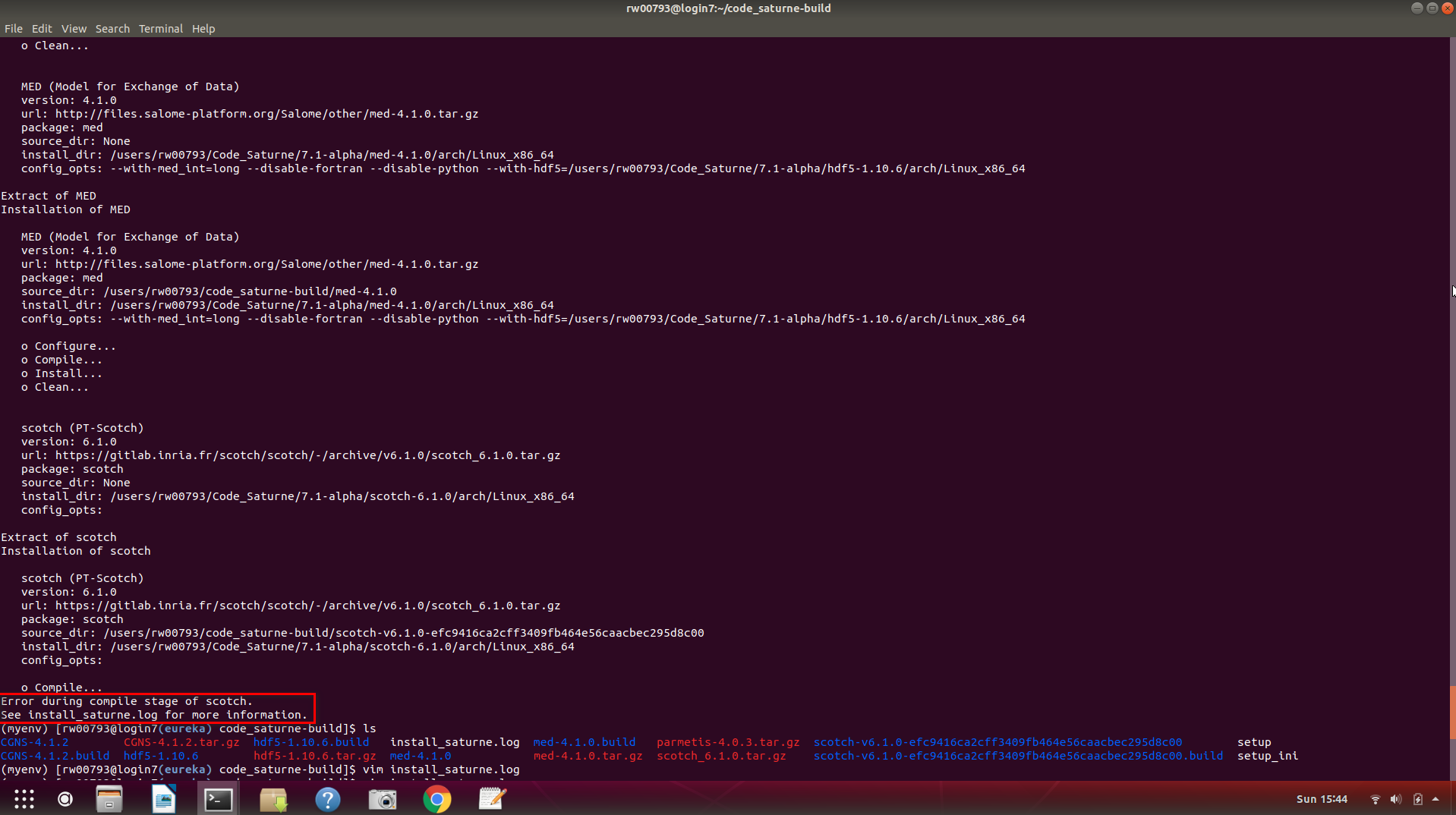Image resolution: width=1456 pixels, height=815 pixels.
Task: Open the Show Applications grid
Action: [x=24, y=799]
